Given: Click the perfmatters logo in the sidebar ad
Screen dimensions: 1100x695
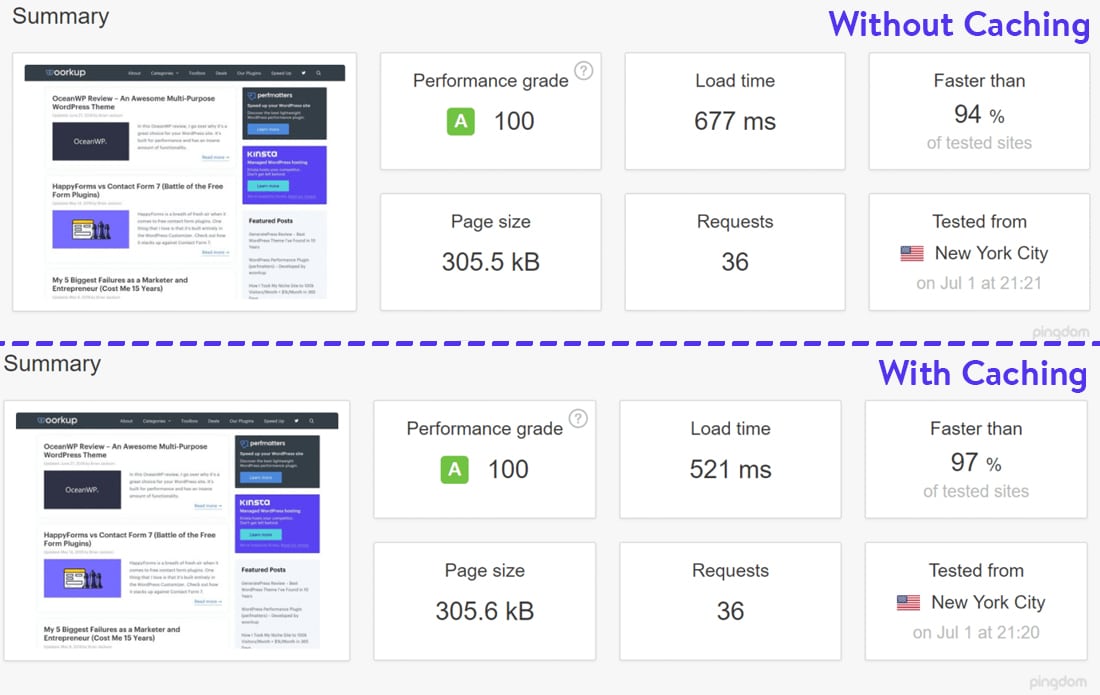Looking at the screenshot, I should 271,96.
